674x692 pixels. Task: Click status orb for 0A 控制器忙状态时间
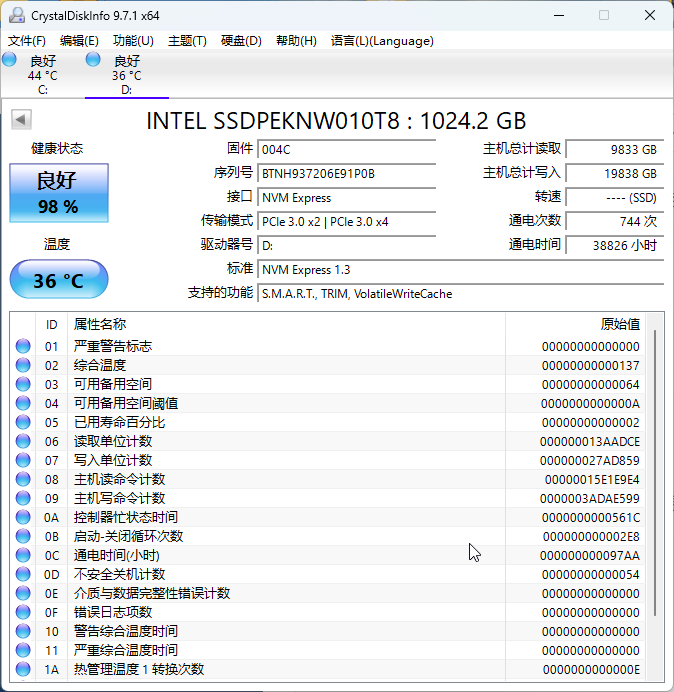point(23,517)
